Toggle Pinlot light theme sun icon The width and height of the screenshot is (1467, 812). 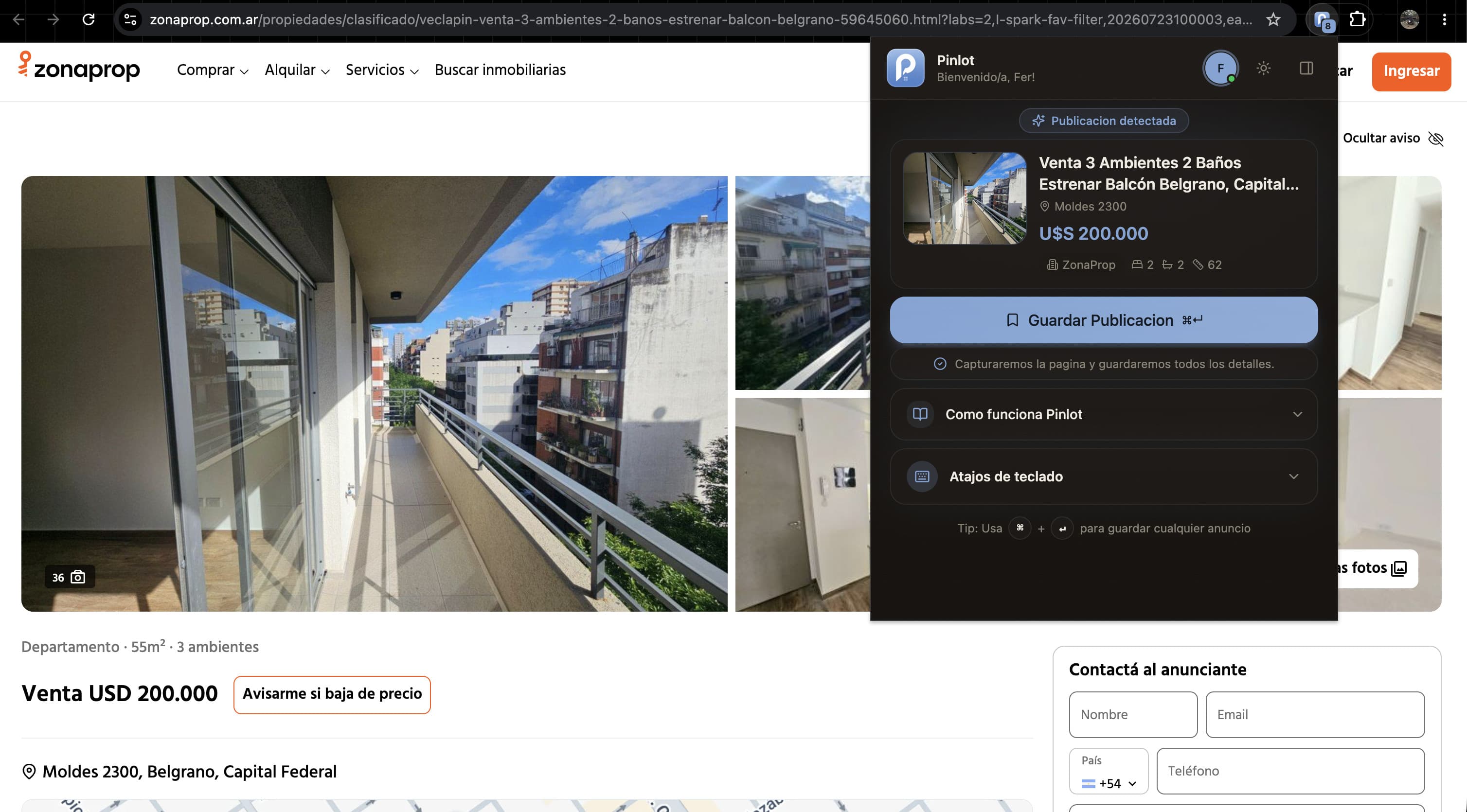(x=1264, y=69)
